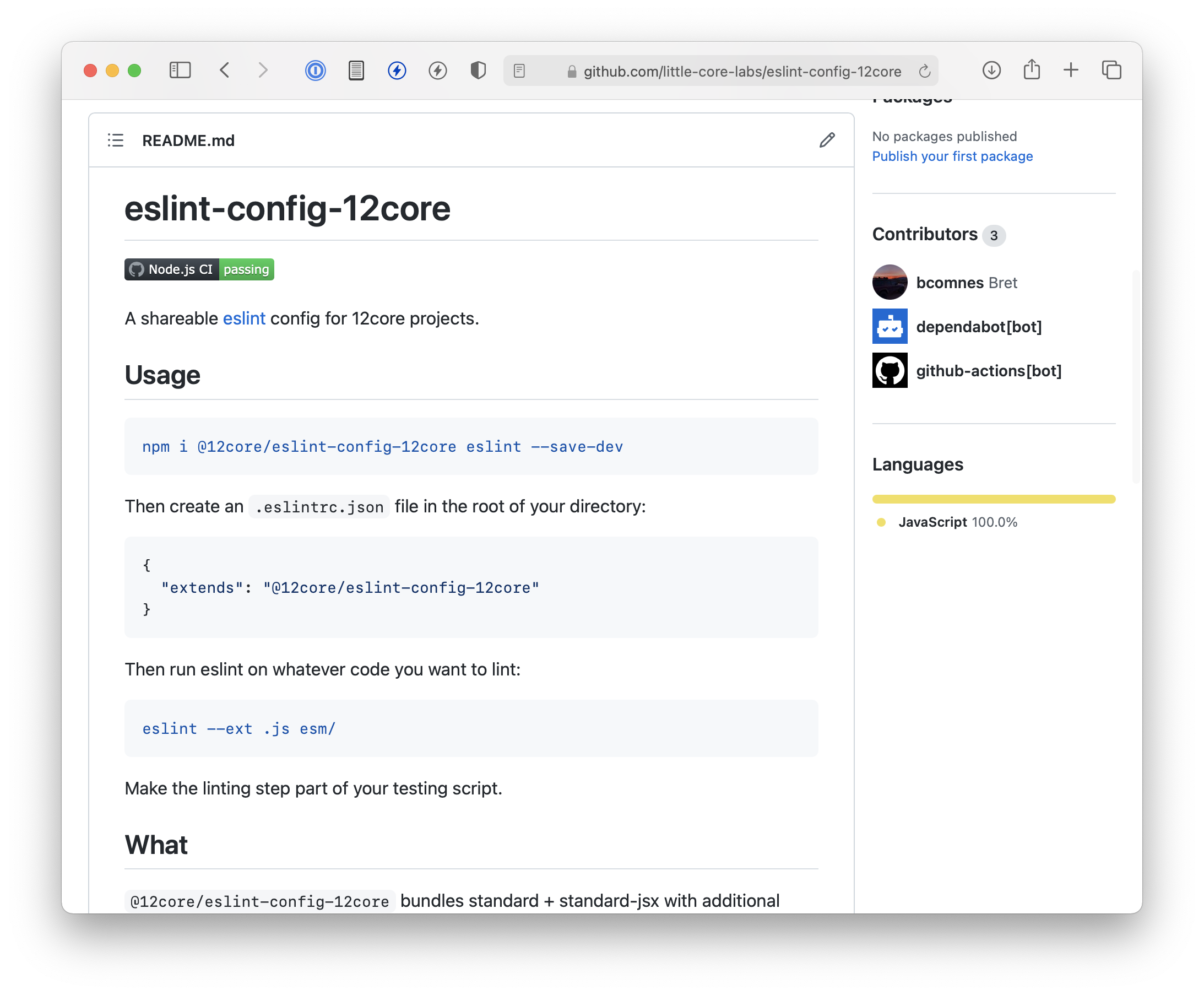The height and width of the screenshot is (995, 1204).
Task: Click the Usage section heading
Action: pyautogui.click(x=162, y=375)
